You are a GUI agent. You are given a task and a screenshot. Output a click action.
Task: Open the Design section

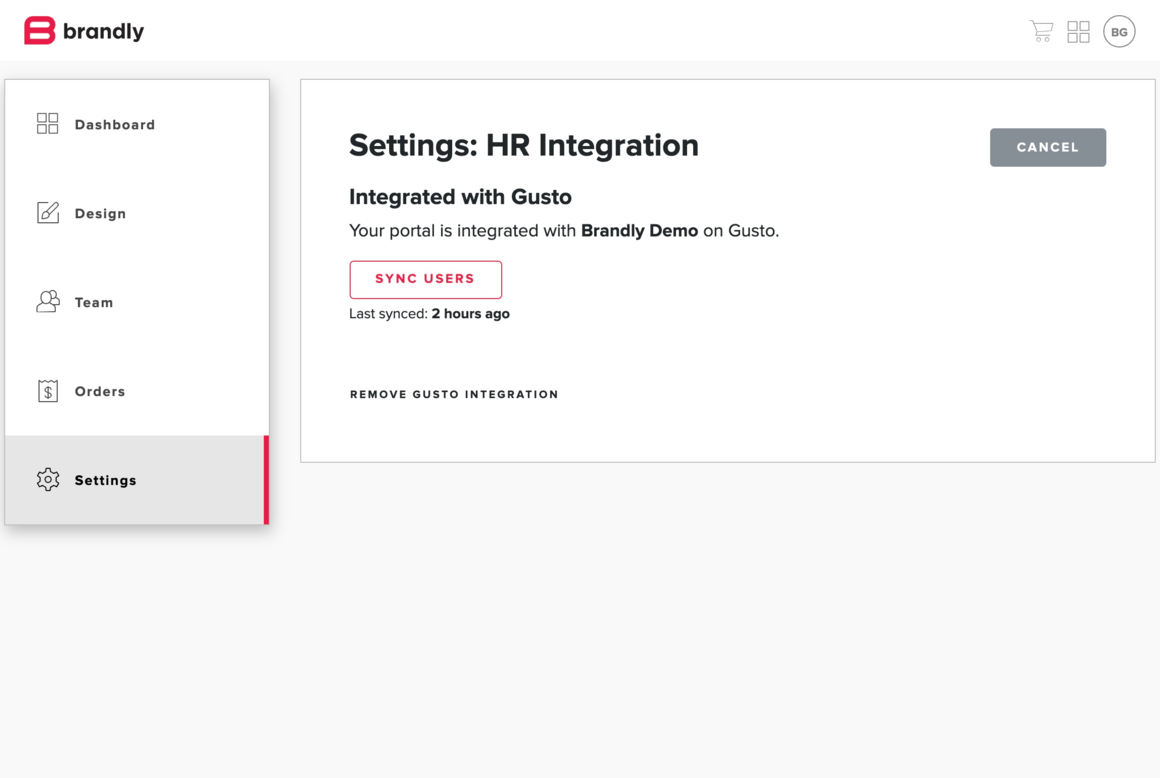(x=137, y=213)
